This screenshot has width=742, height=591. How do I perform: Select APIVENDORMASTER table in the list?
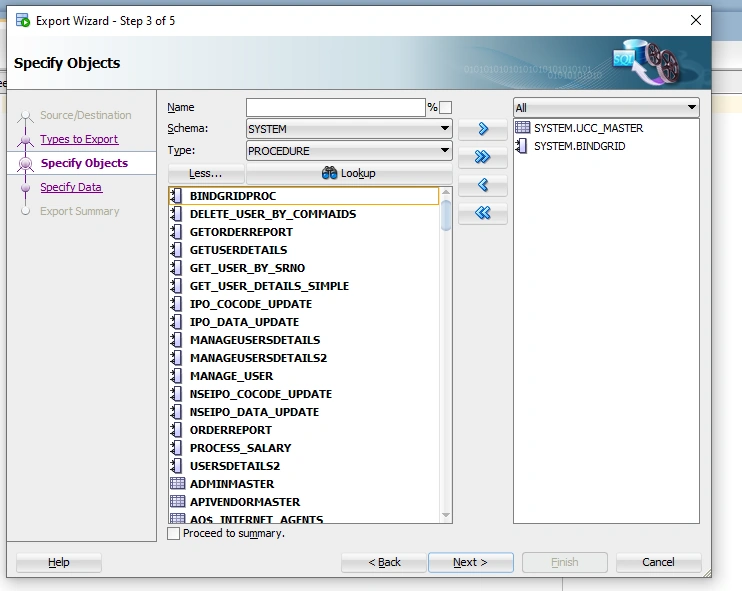pyautogui.click(x=304, y=502)
